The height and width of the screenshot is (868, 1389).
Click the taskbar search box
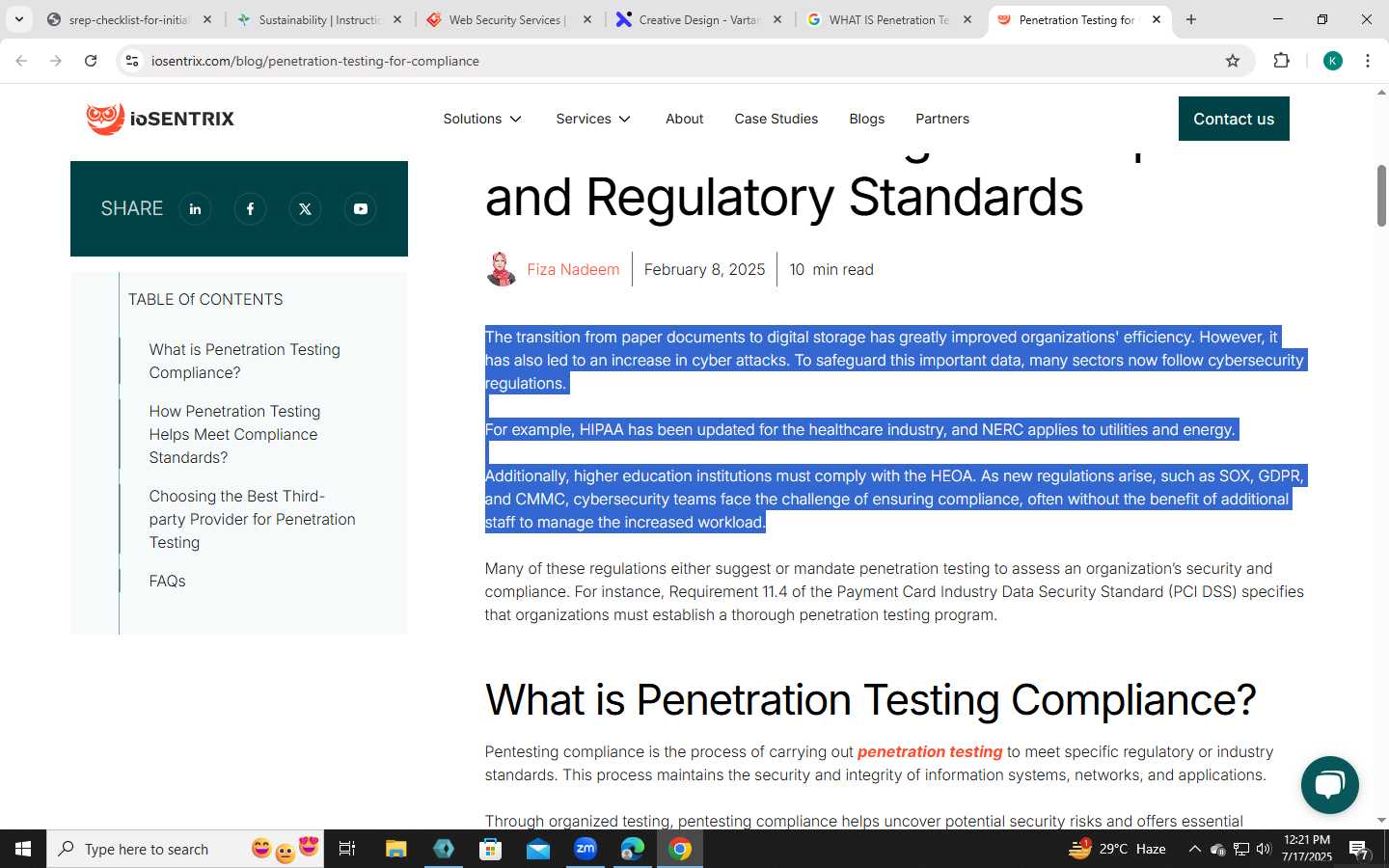[x=185, y=849]
